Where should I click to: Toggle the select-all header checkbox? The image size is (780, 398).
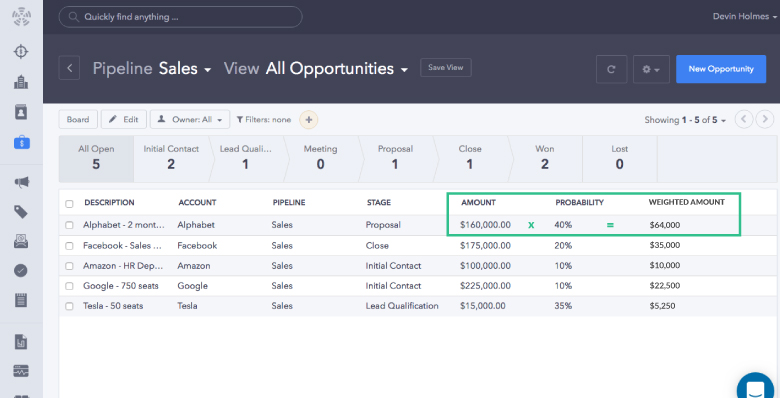click(x=69, y=203)
